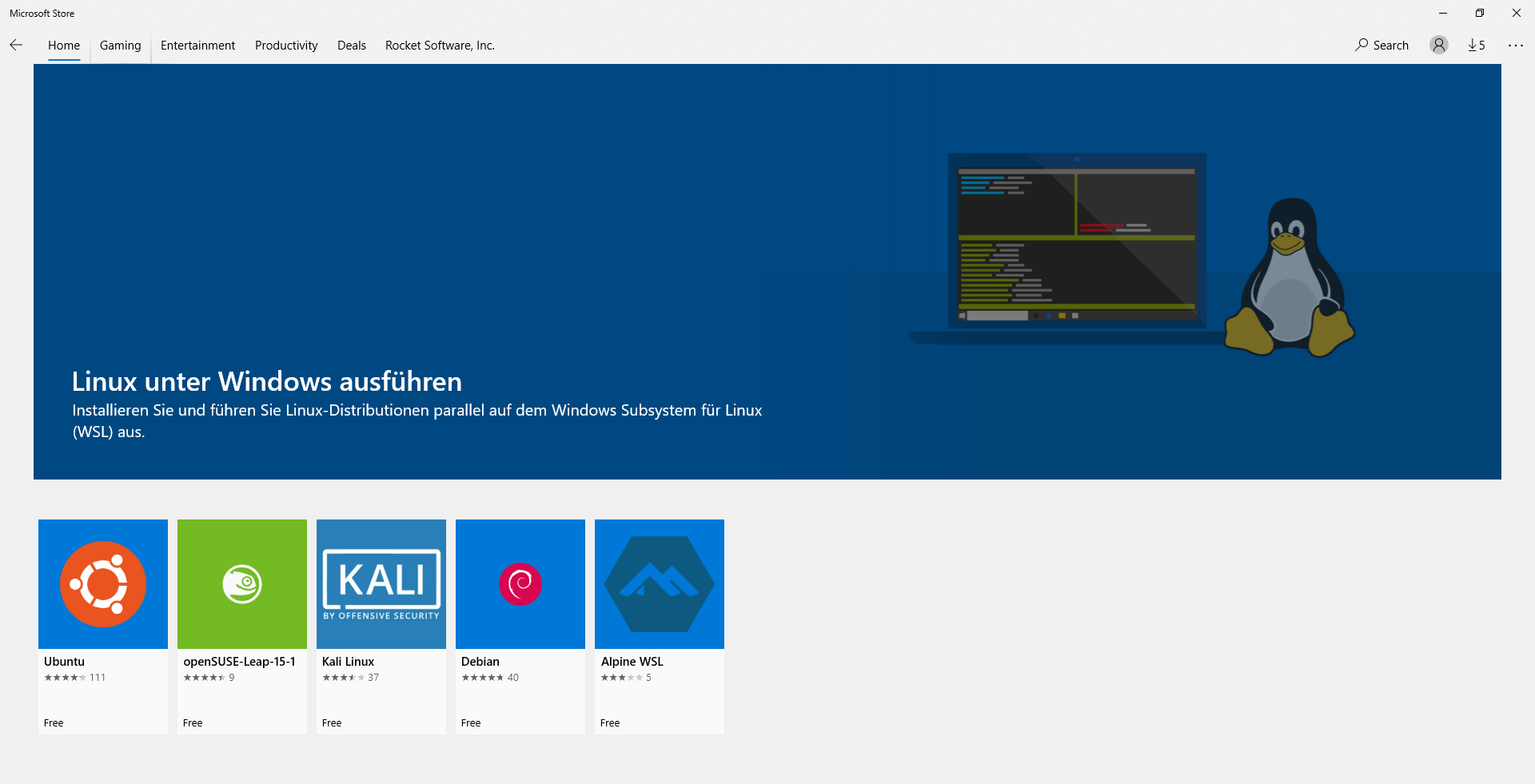Open the Entertainment tab
This screenshot has height=784, width=1535.
[197, 46]
